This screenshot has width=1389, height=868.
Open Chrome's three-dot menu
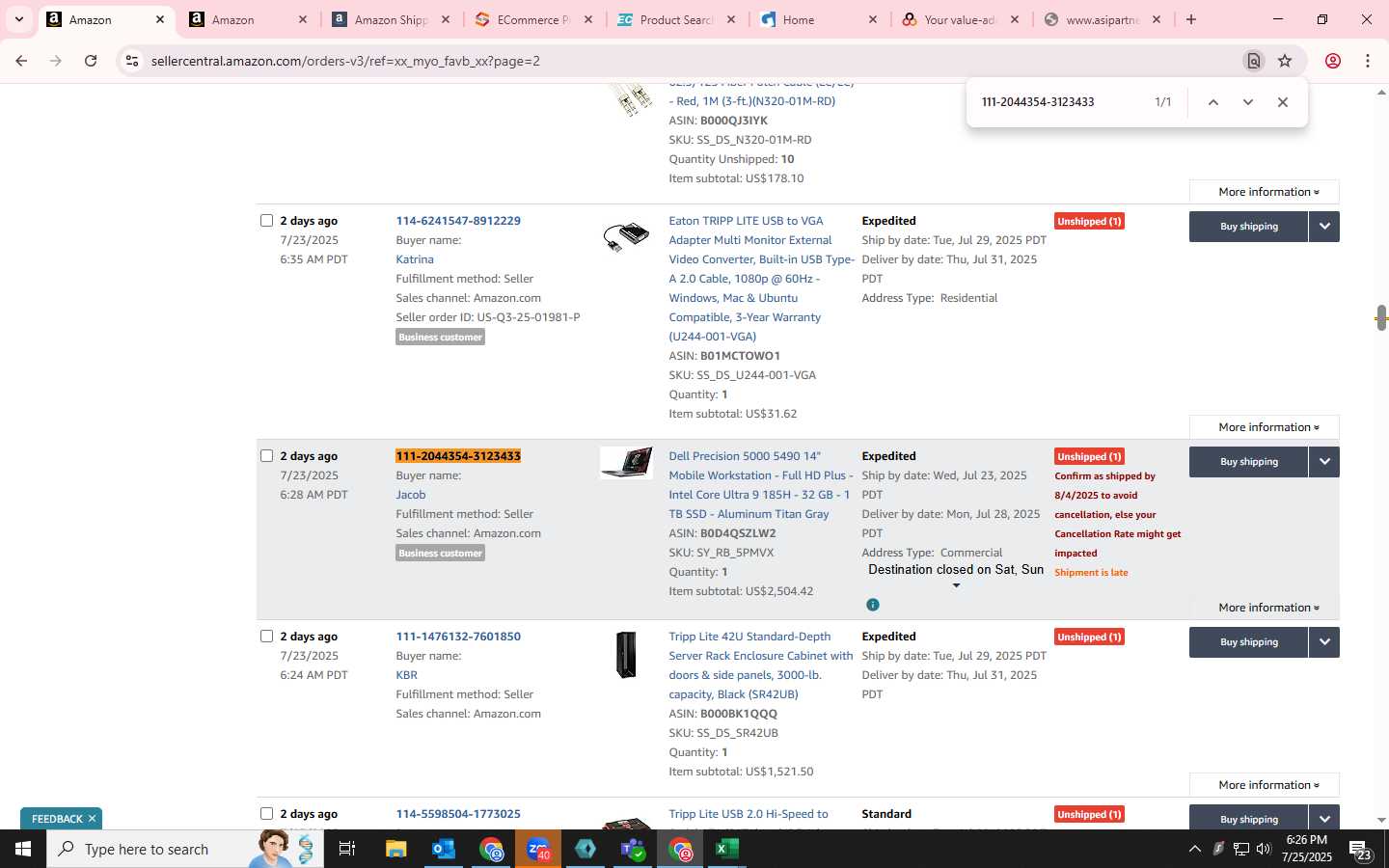1368,61
